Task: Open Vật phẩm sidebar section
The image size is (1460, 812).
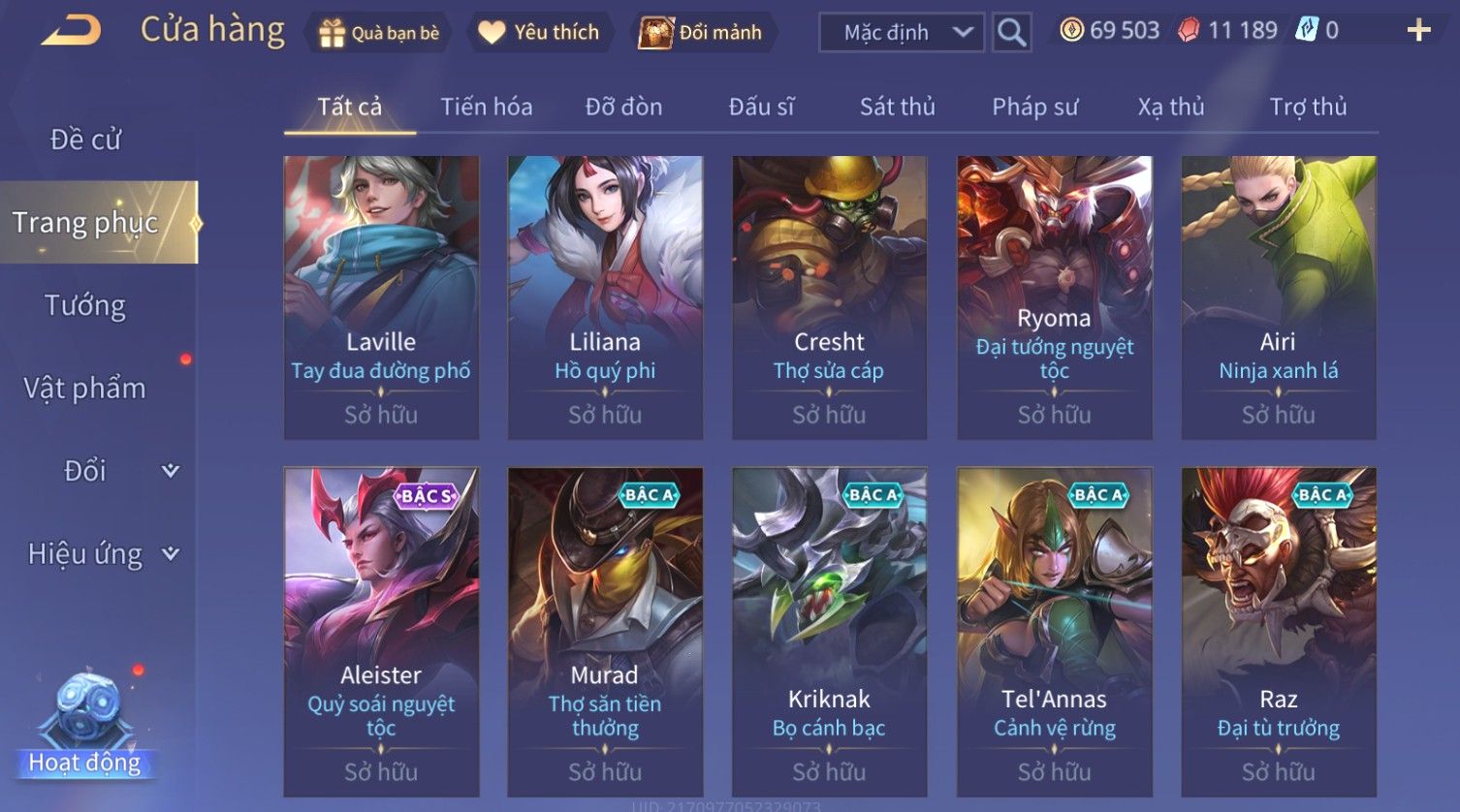Action: click(84, 388)
